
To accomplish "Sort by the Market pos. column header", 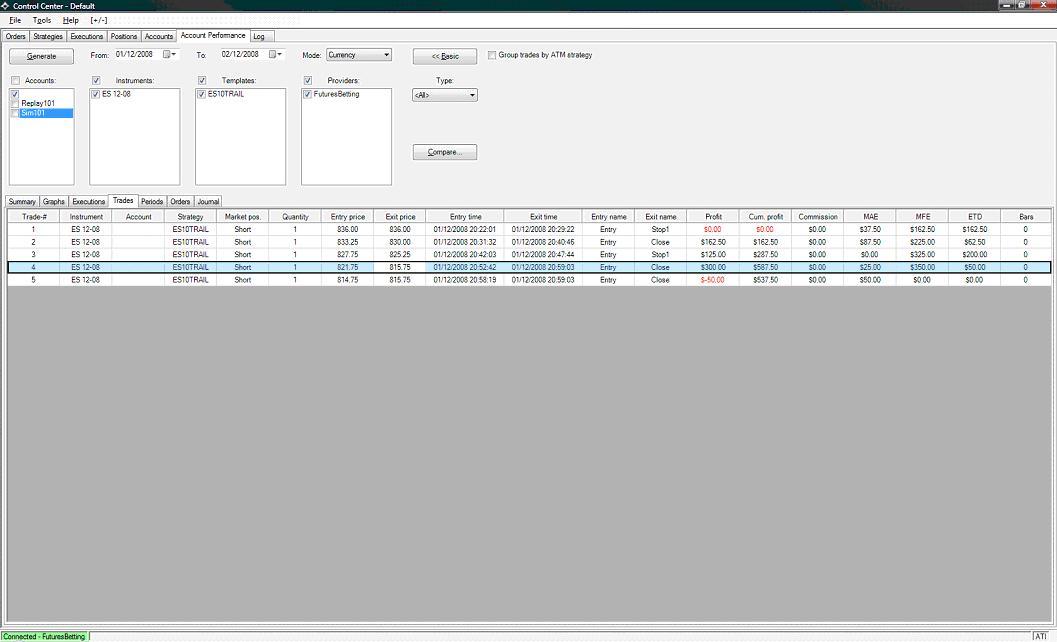I will 243,217.
